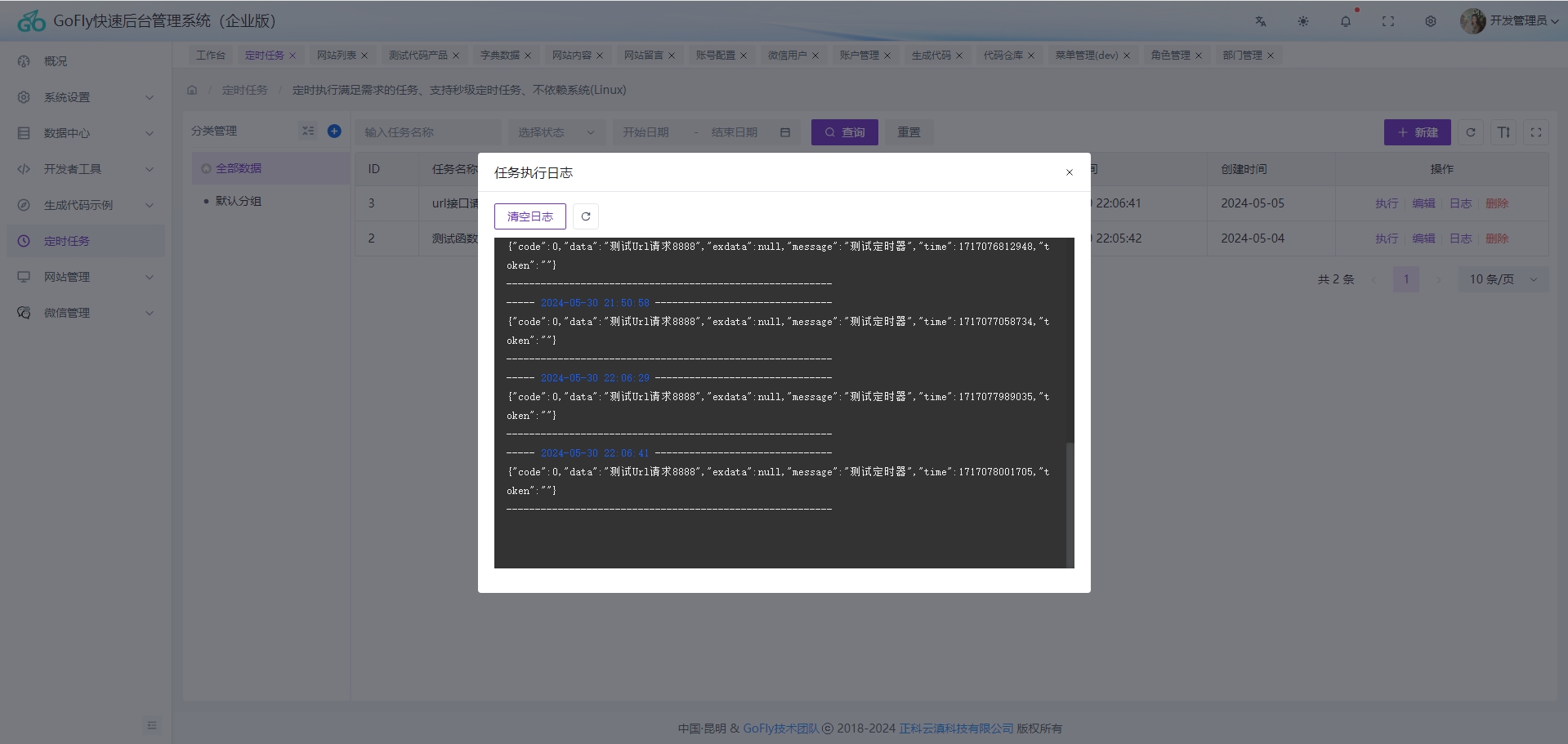Select the 默认分组 category
The height and width of the screenshot is (744, 1568).
(239, 201)
